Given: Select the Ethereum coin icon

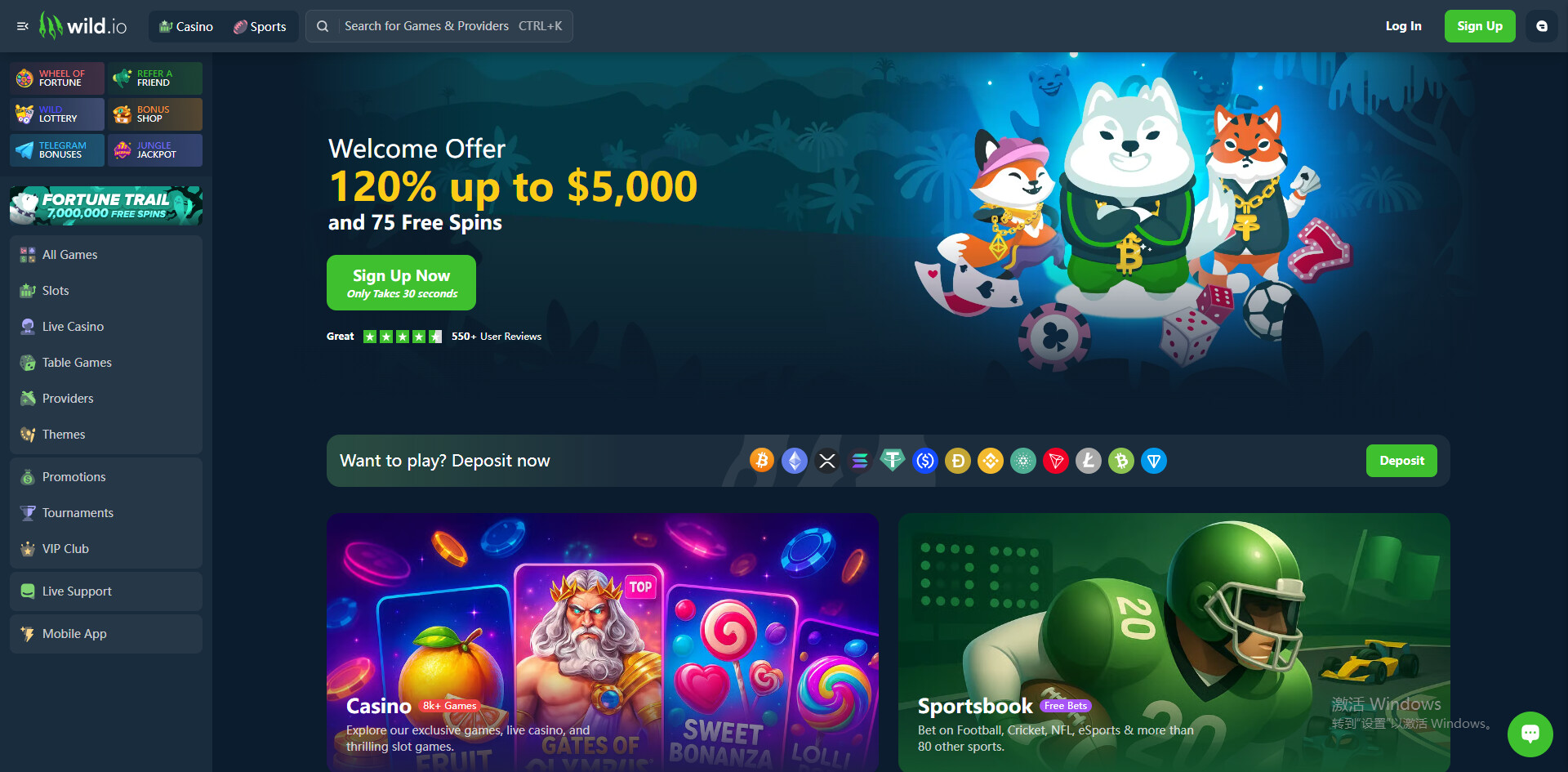Looking at the screenshot, I should 795,461.
